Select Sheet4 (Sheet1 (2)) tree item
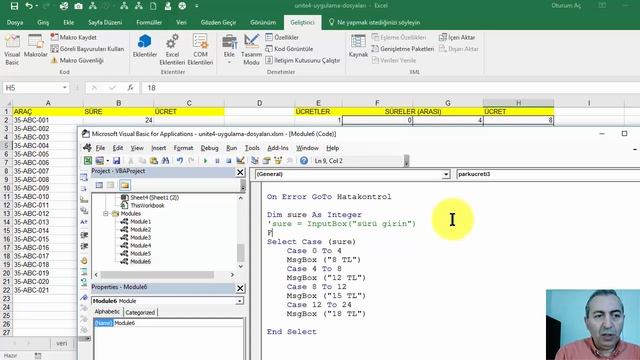Screen dimensions: 640x360 point(154,198)
